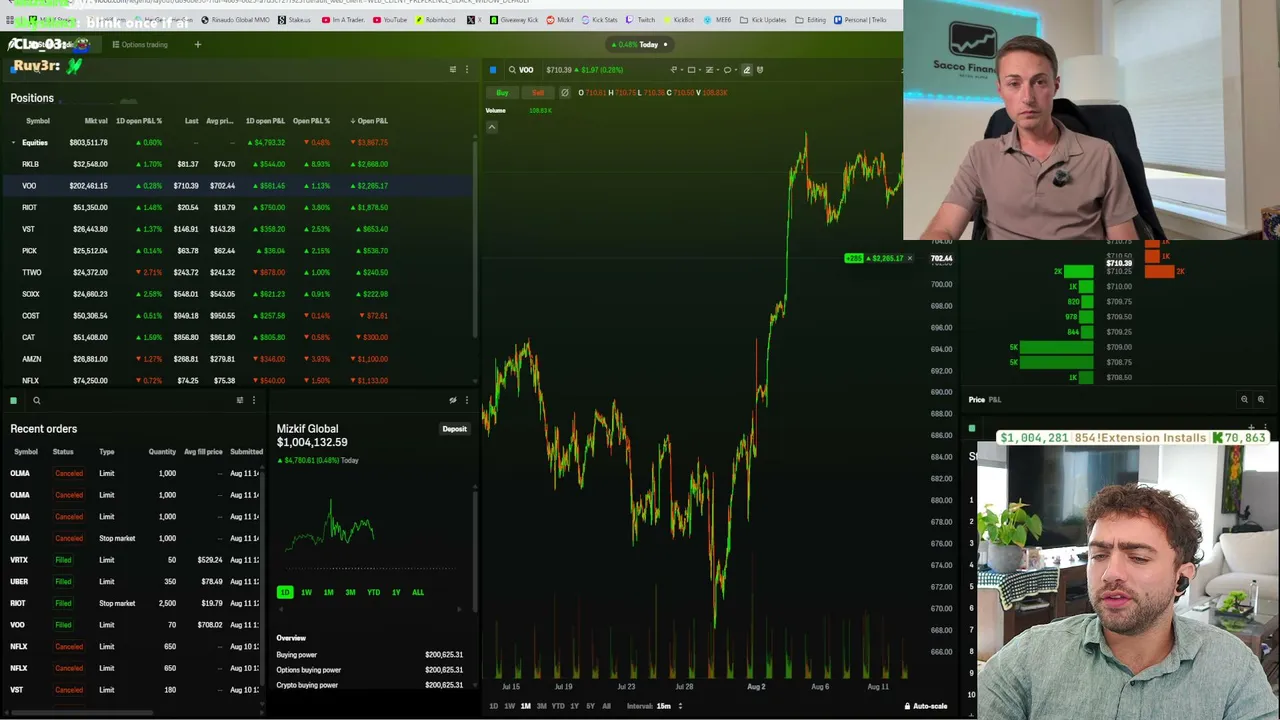Select the AMZN position row
The image size is (1280, 720).
(236, 359)
